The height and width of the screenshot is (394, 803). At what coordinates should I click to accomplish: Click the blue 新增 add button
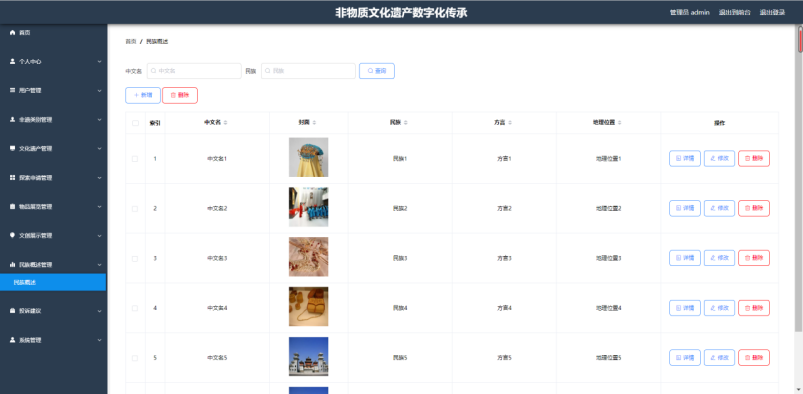[x=143, y=95]
